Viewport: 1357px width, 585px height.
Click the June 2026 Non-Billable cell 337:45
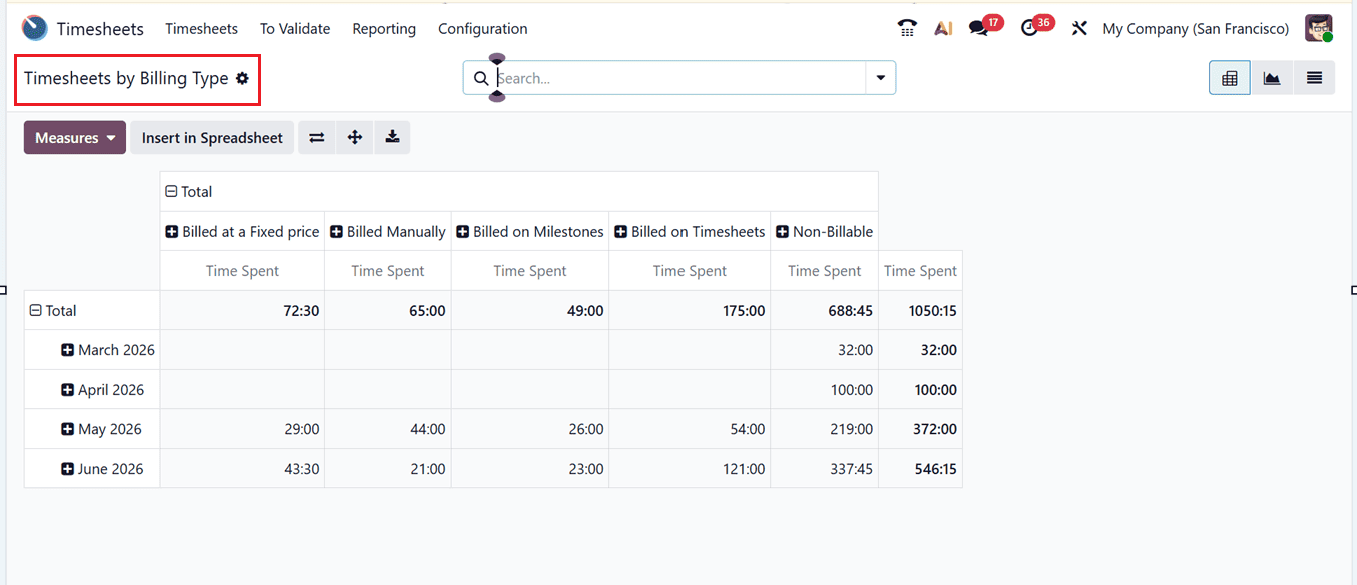[825, 469]
